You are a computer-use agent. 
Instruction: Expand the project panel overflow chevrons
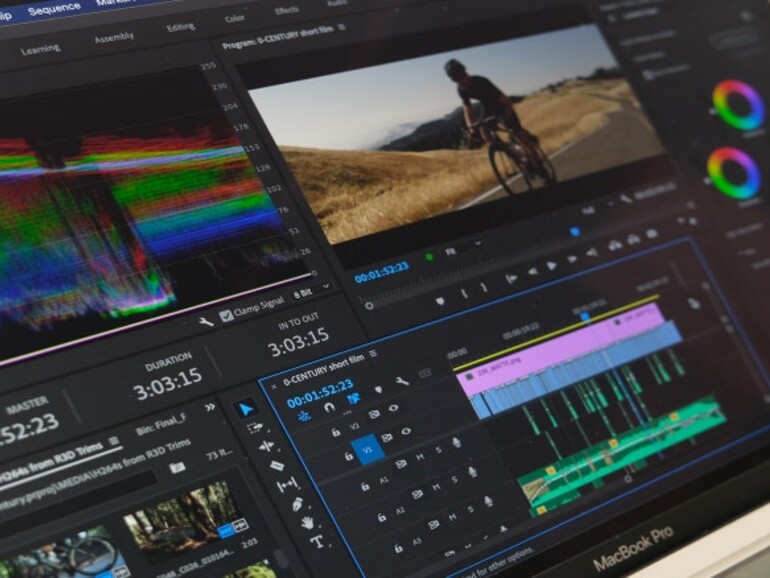(x=209, y=407)
